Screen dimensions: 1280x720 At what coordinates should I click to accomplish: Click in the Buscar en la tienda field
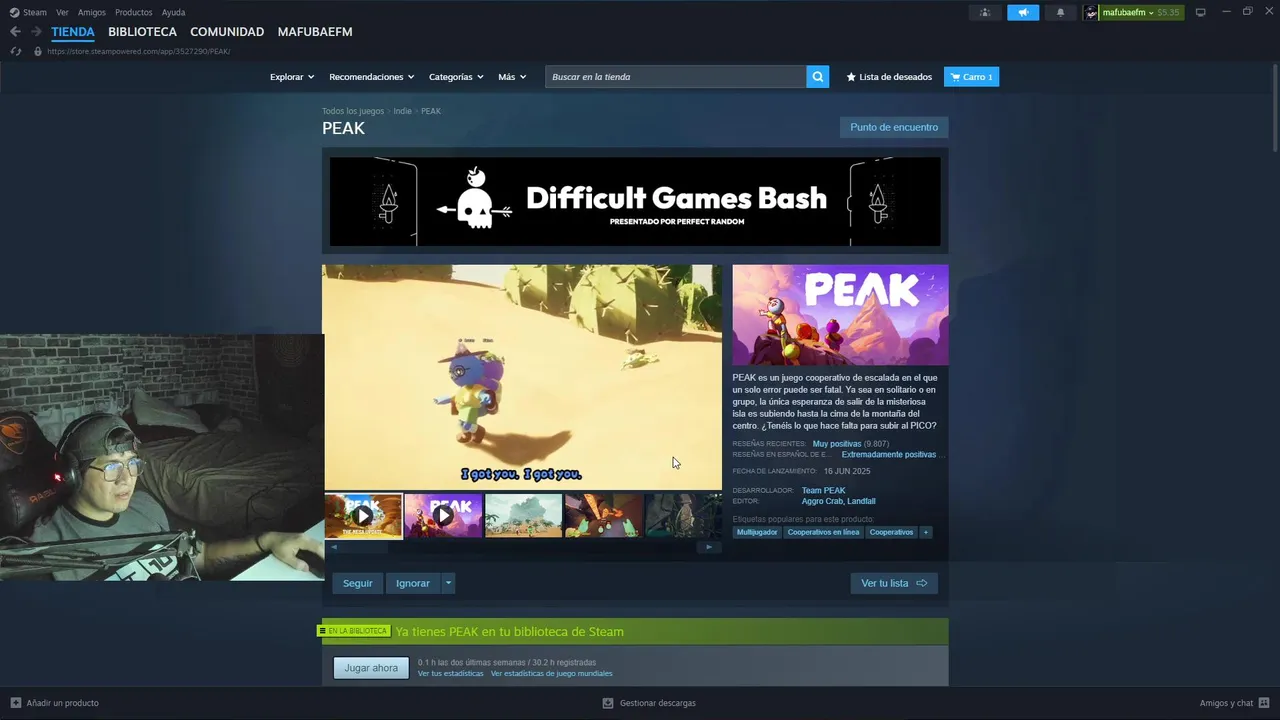tap(676, 77)
